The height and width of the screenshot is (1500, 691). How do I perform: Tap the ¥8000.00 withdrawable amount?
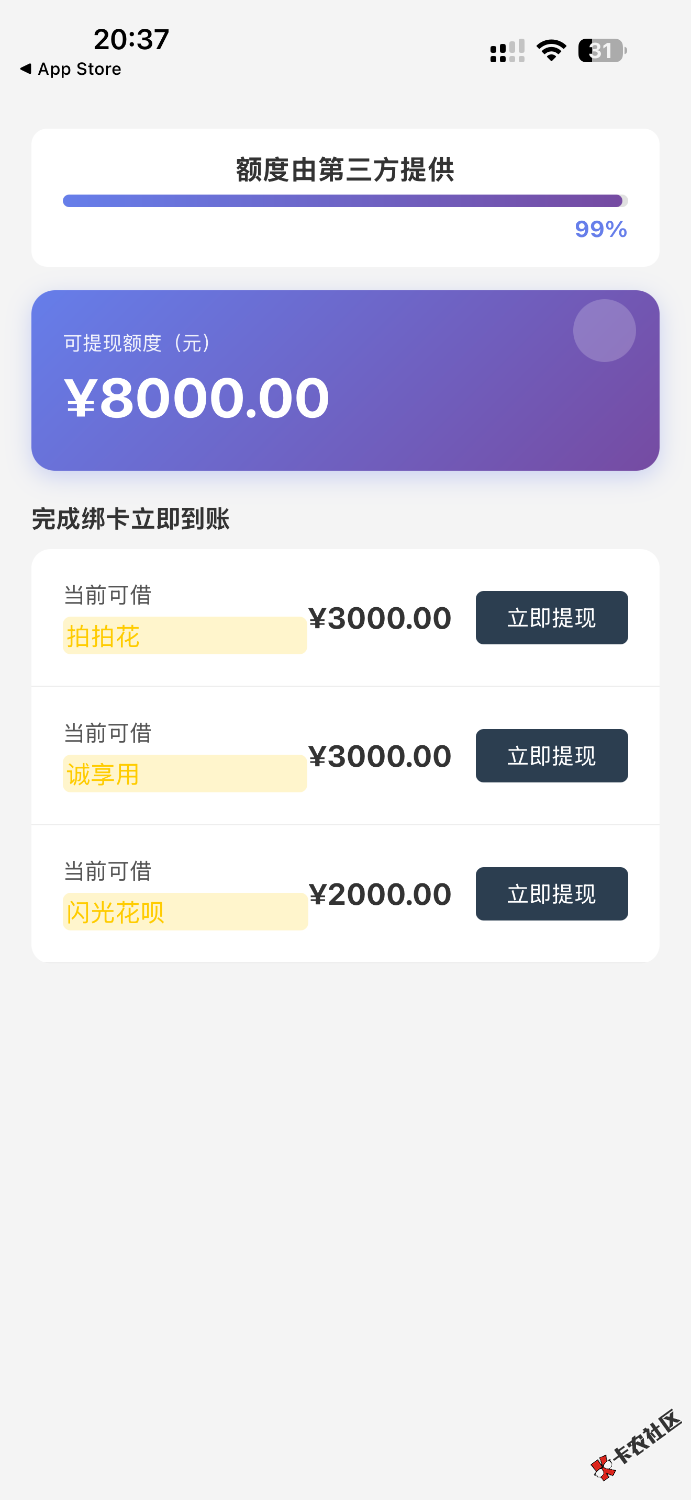(x=197, y=398)
